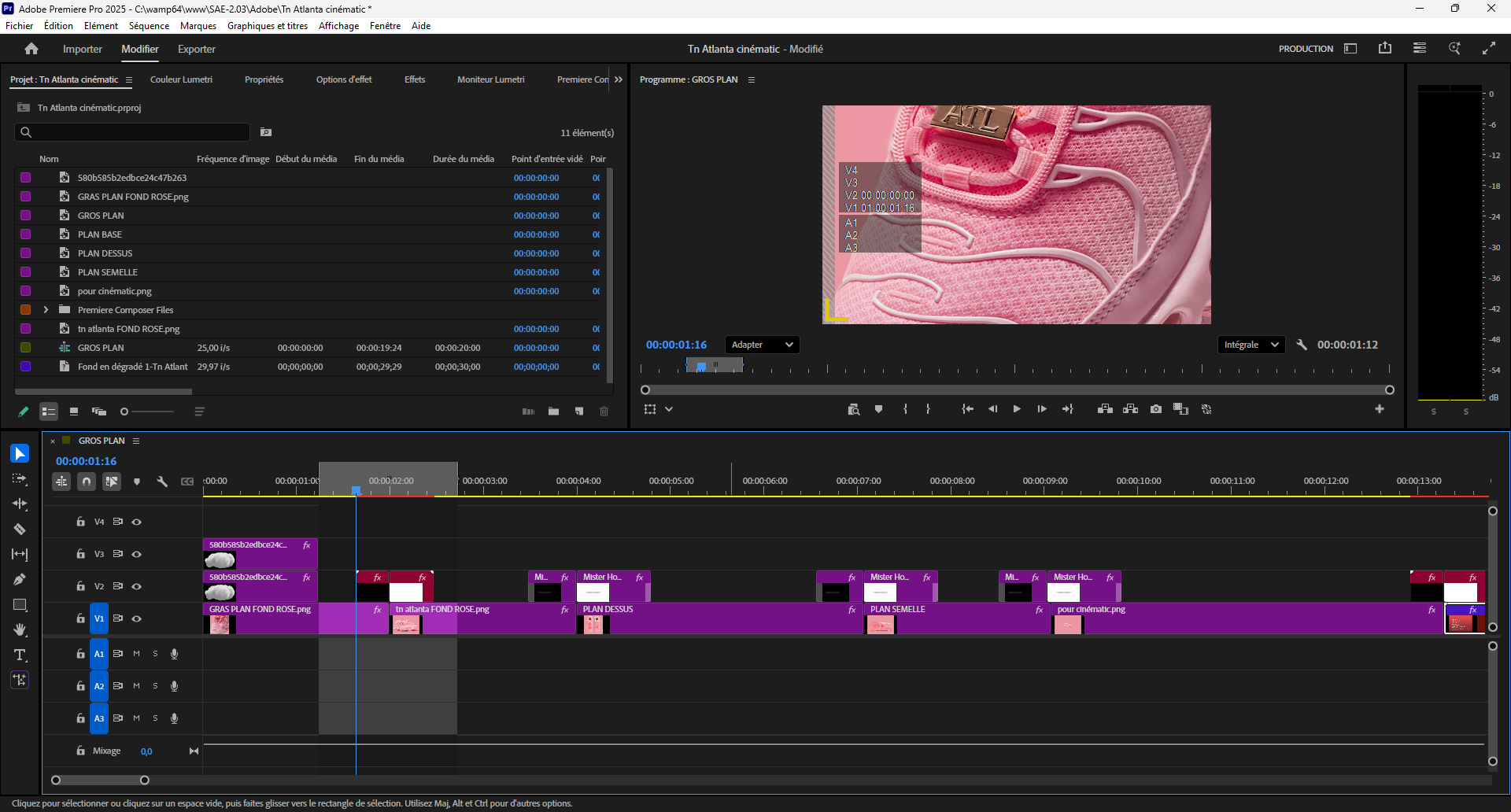Switch Project panel to icon view
This screenshot has width=1511, height=812.
tap(74, 412)
